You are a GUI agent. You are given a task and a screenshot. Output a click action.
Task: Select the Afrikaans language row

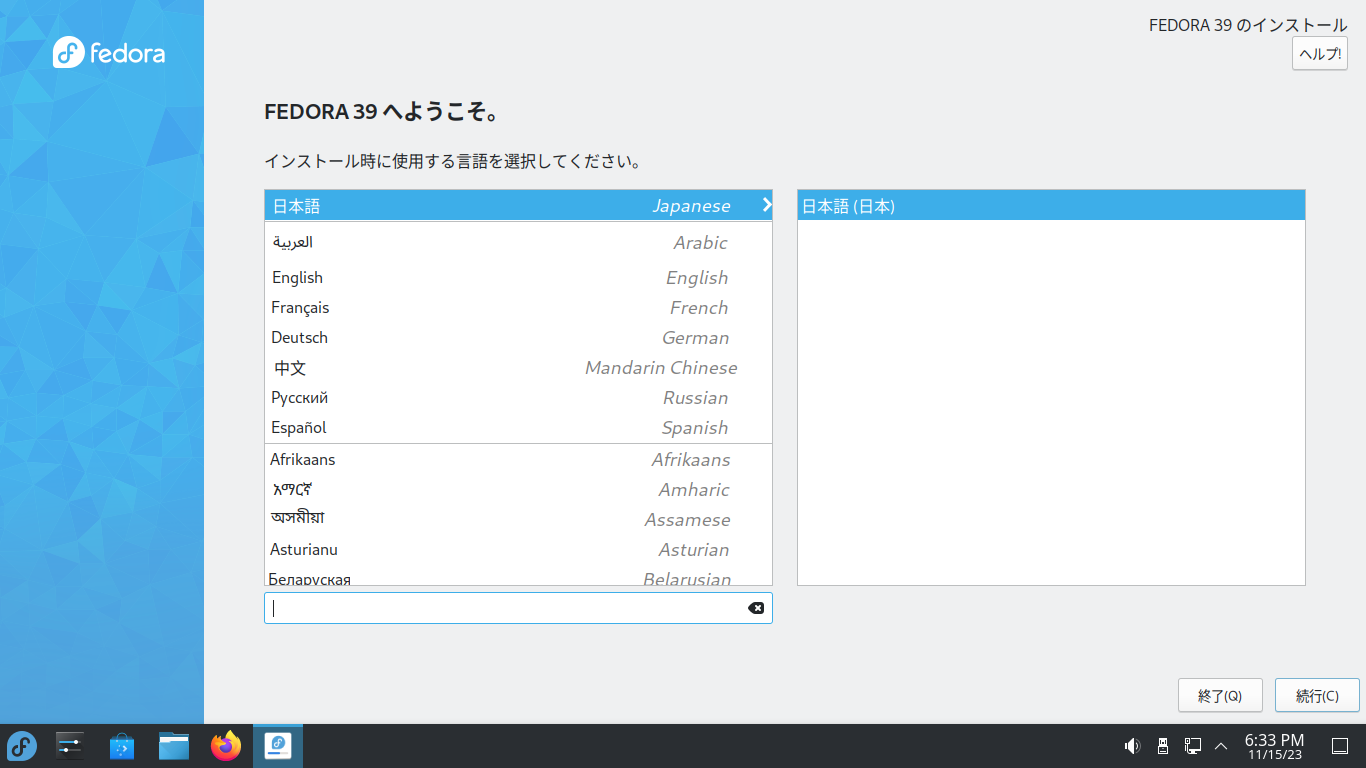coord(518,460)
